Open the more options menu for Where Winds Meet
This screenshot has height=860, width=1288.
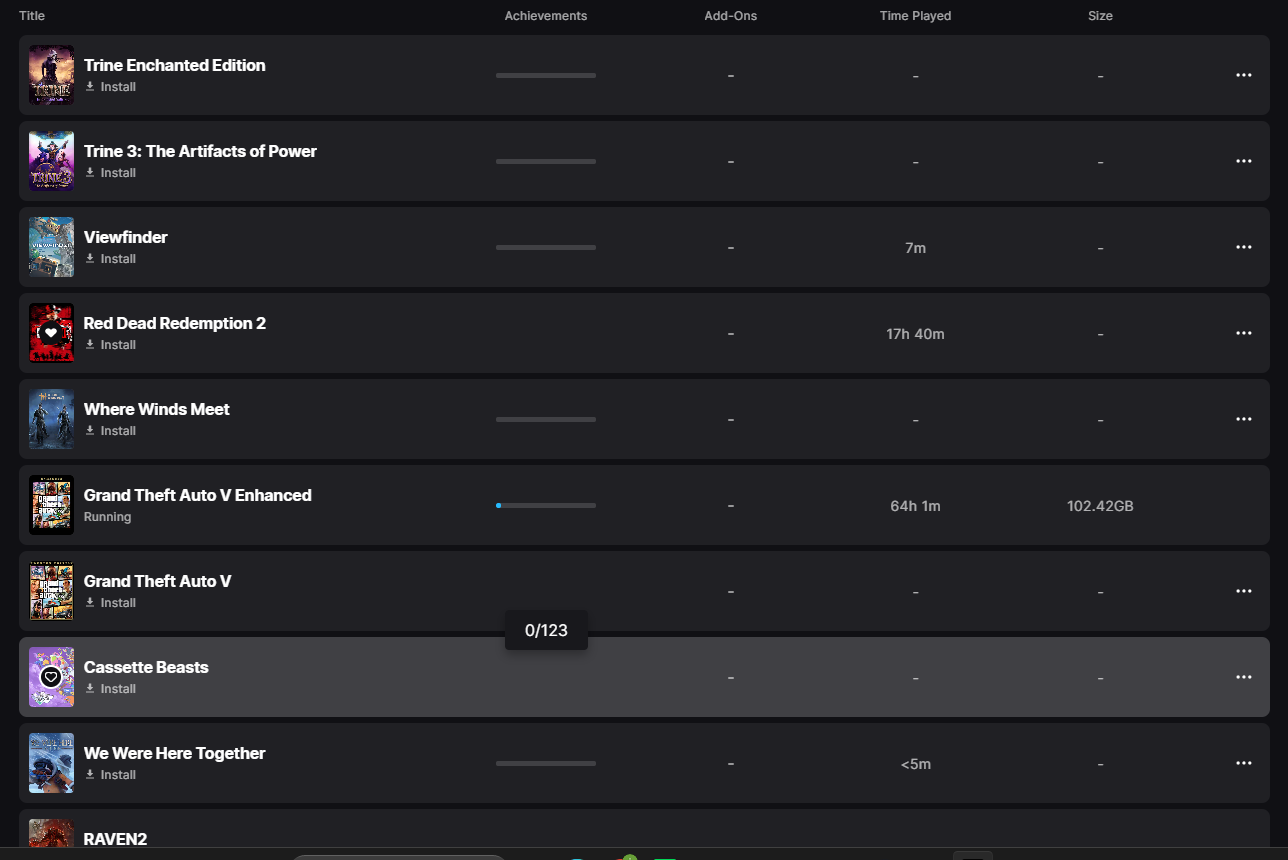click(x=1244, y=419)
